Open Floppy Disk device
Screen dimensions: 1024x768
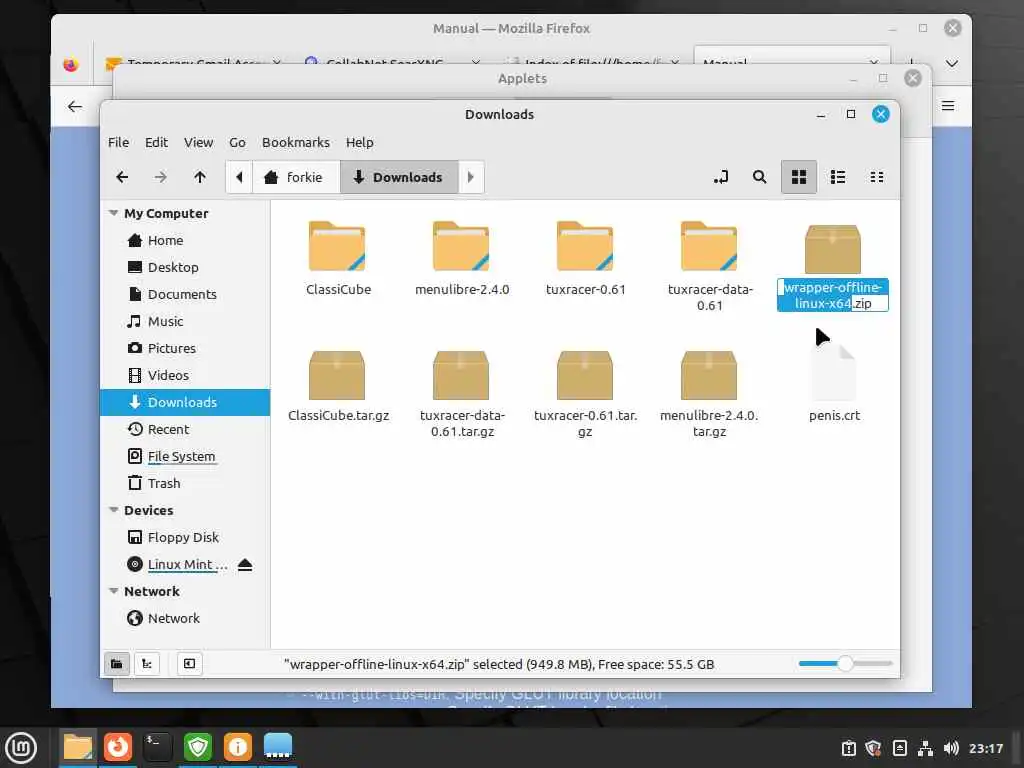point(185,537)
